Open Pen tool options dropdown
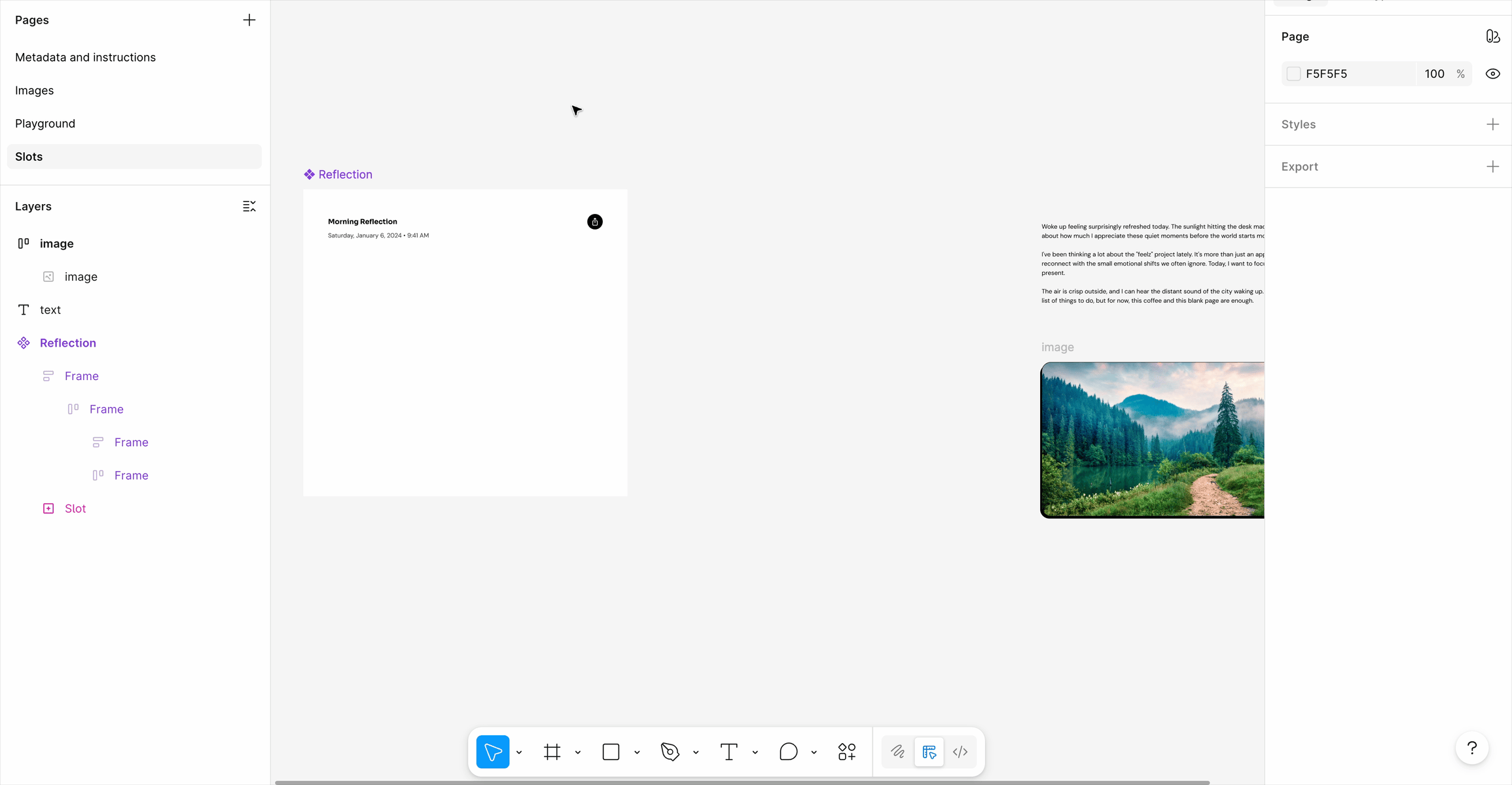 [x=696, y=752]
